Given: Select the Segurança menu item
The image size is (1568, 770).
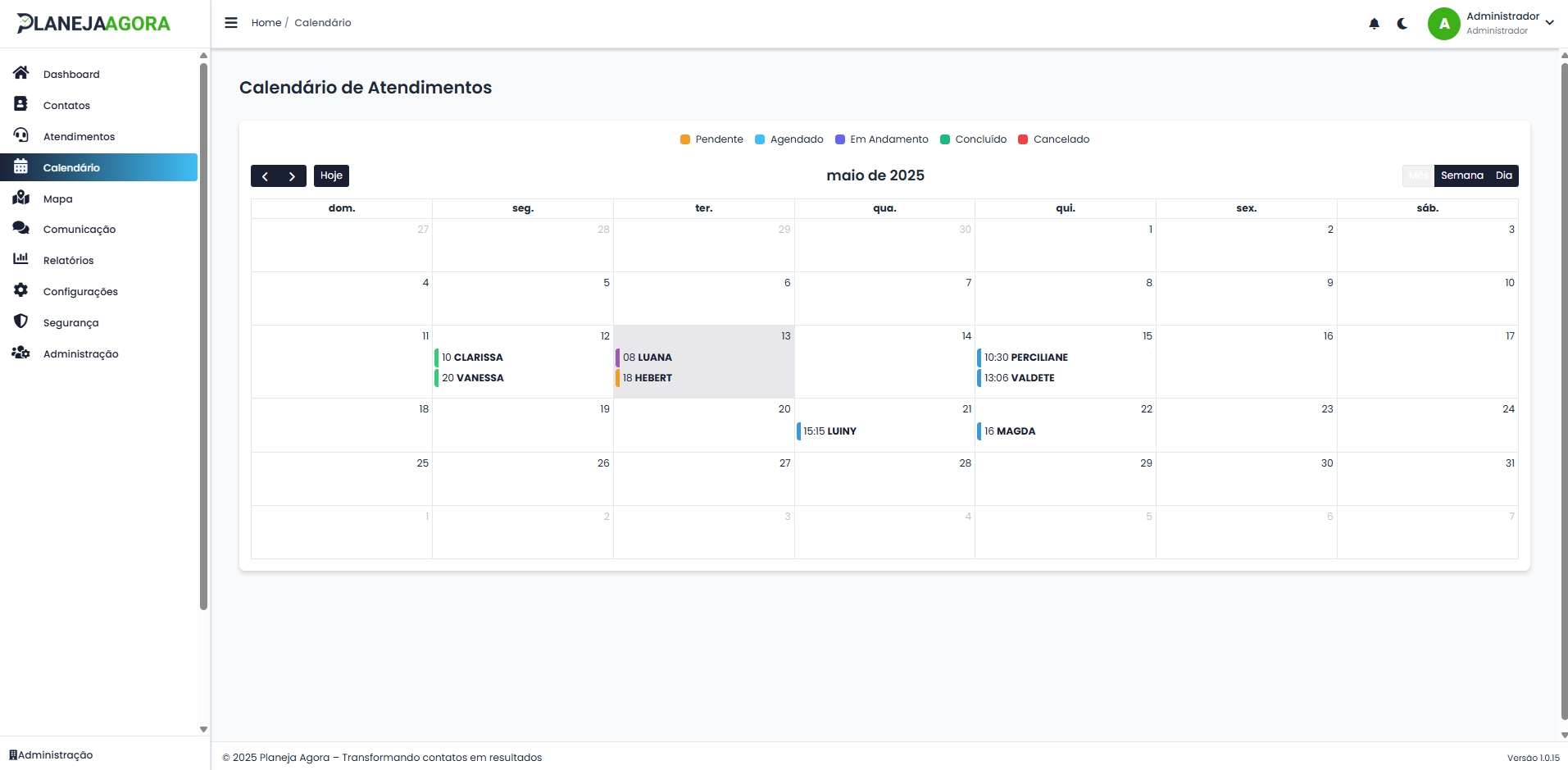Looking at the screenshot, I should pyautogui.click(x=70, y=323).
